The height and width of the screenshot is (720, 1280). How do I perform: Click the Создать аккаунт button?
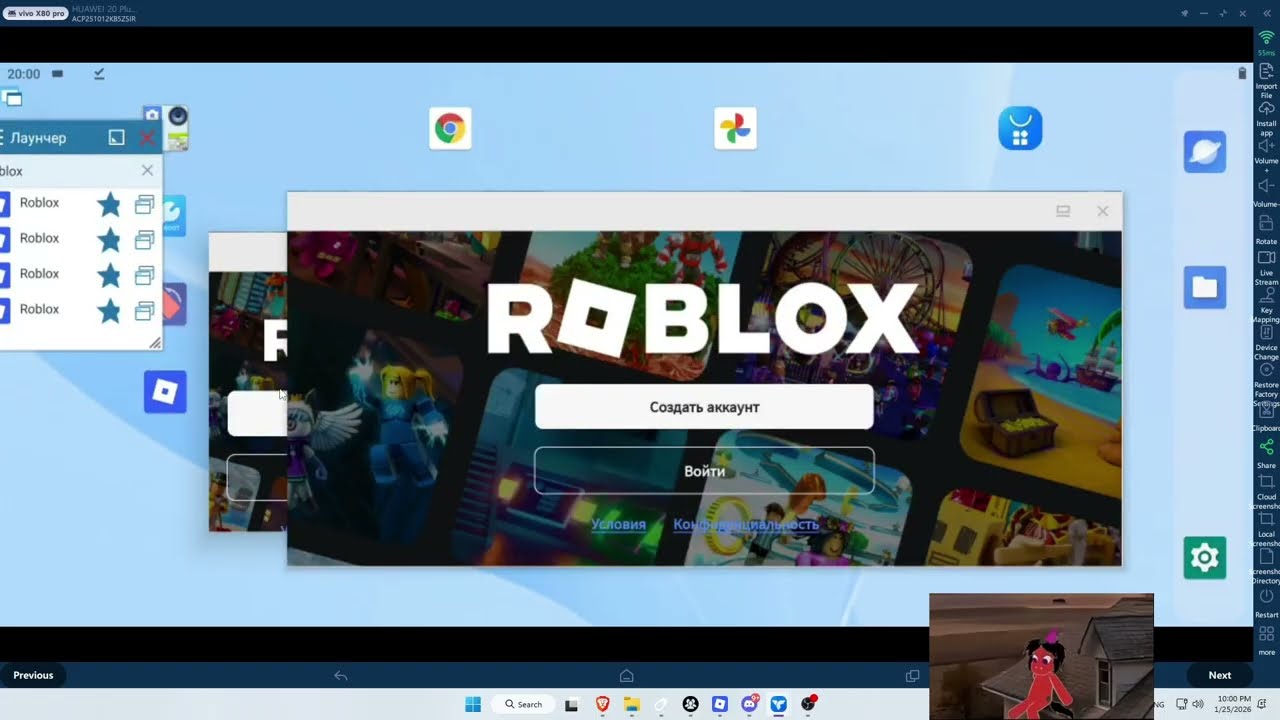[704, 407]
